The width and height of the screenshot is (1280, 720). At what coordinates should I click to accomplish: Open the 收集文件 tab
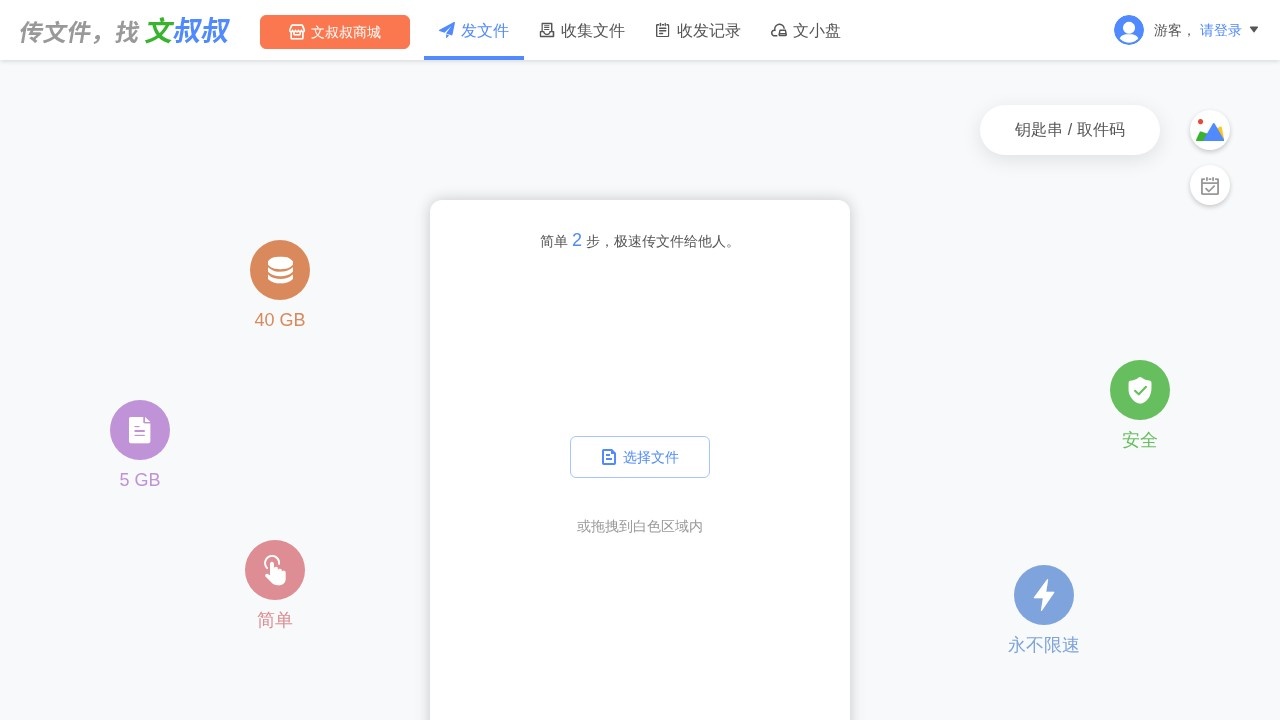coord(582,31)
